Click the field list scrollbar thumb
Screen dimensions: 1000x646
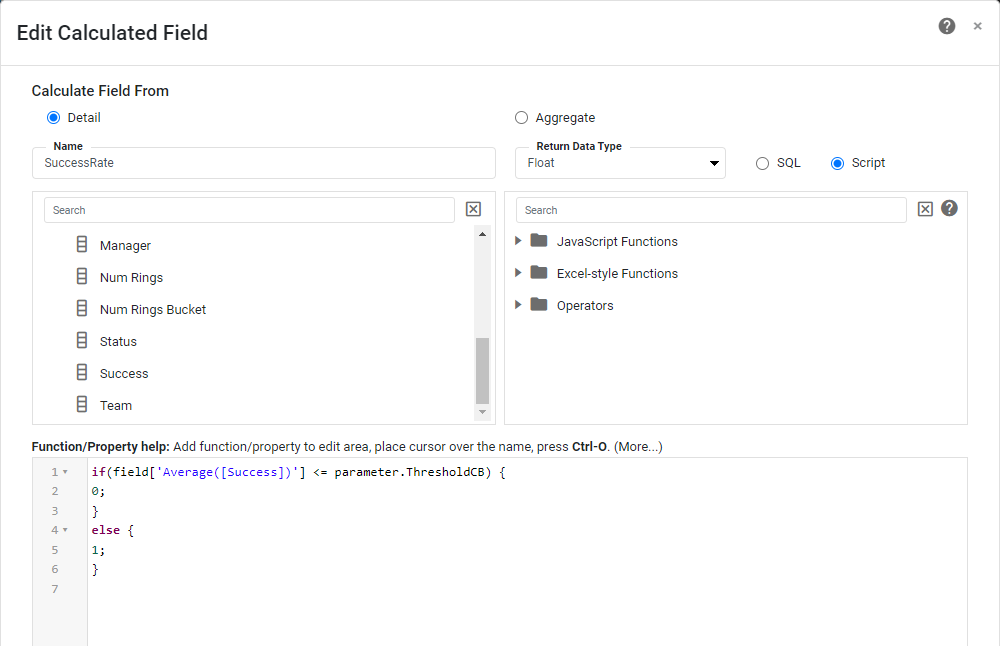tap(482, 371)
